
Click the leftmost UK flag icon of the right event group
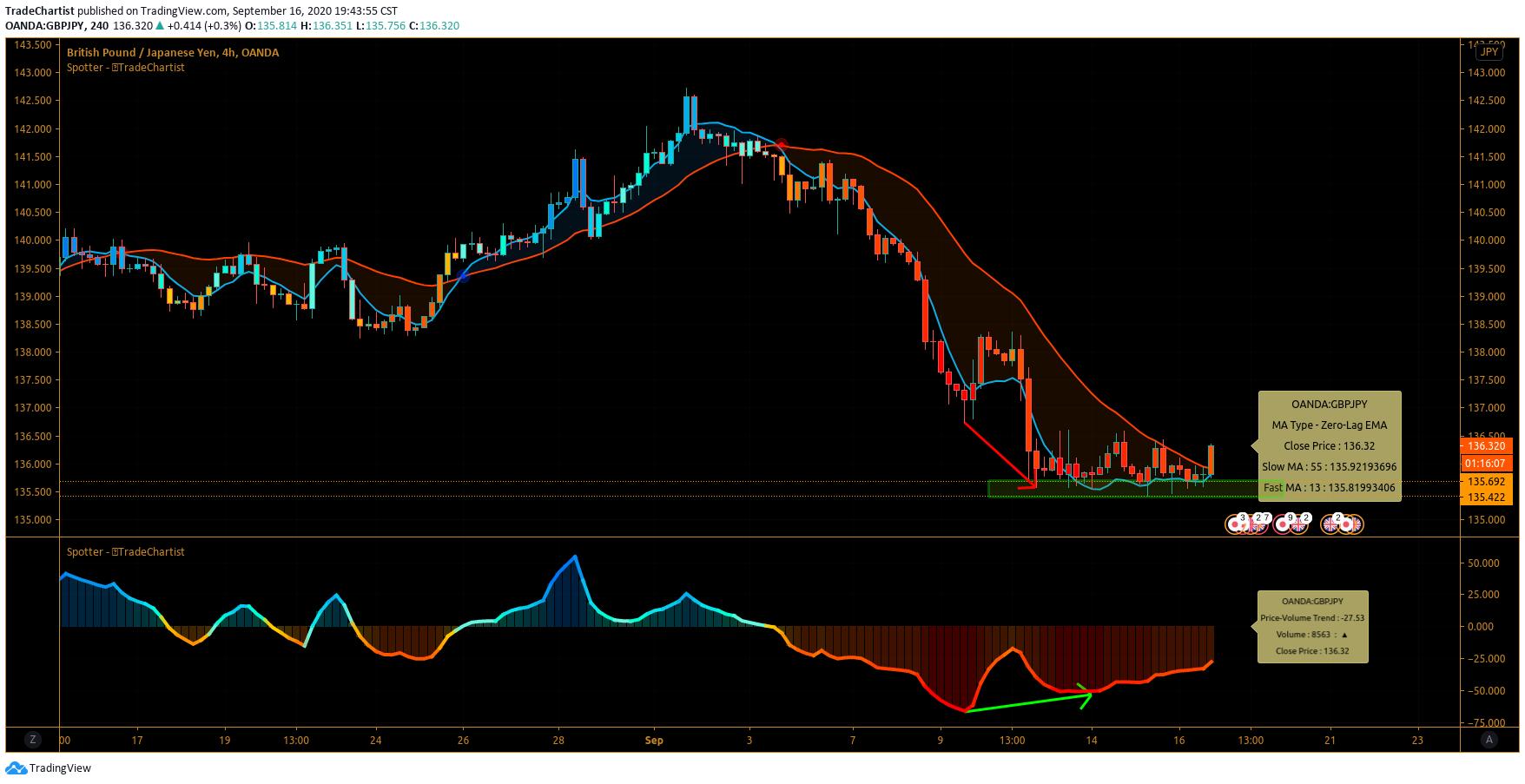tap(1330, 524)
